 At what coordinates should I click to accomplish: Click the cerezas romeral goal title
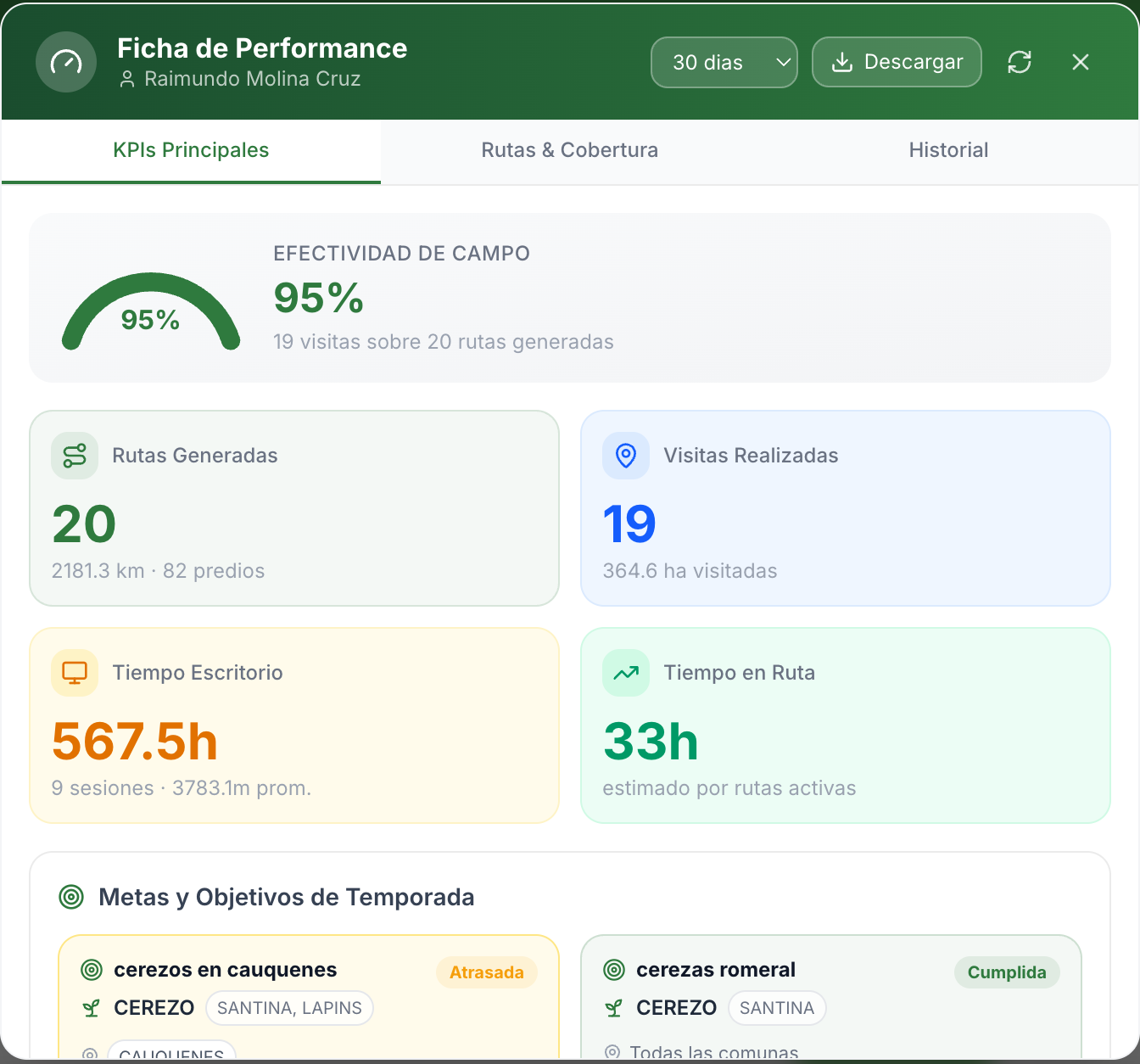click(716, 970)
